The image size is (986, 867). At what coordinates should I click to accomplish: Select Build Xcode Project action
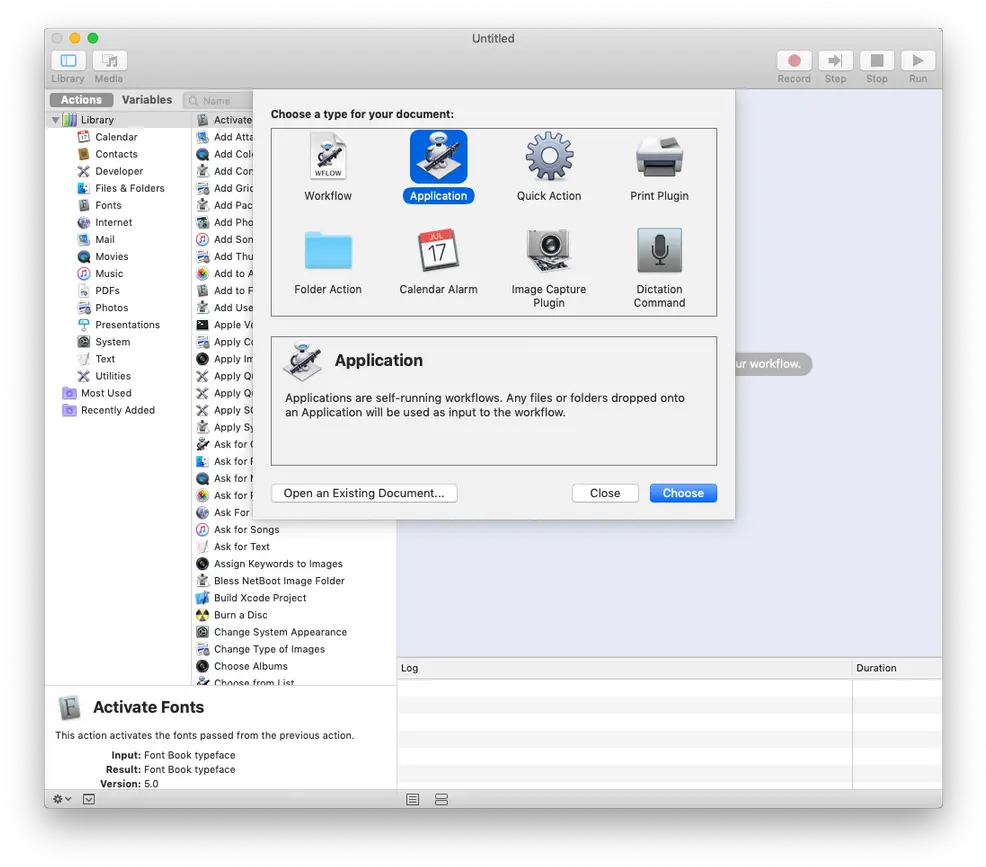260,597
